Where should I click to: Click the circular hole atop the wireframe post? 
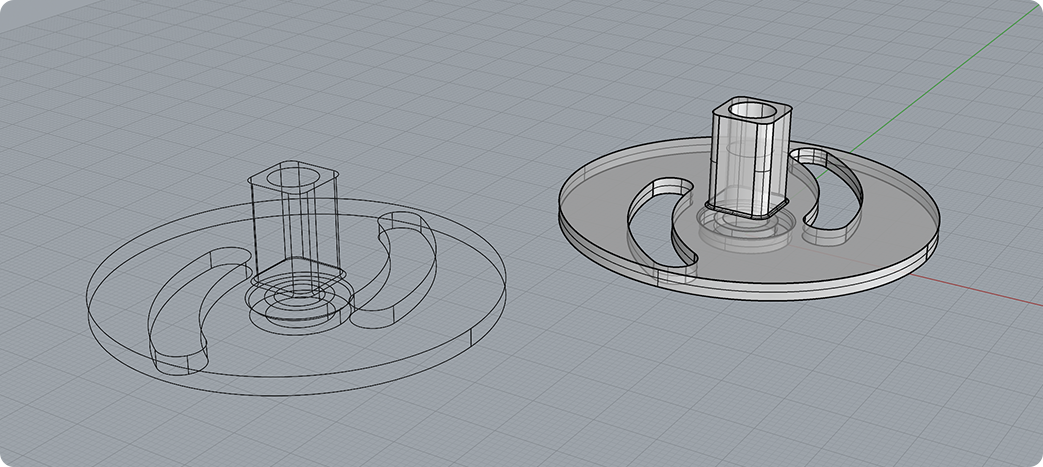coord(293,178)
